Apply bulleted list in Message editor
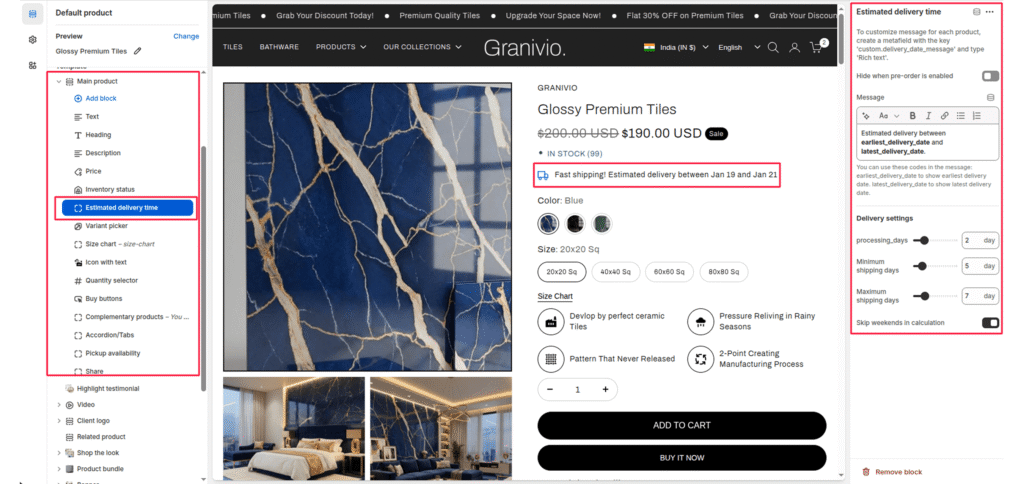The width and height of the screenshot is (1024, 484). point(961,116)
